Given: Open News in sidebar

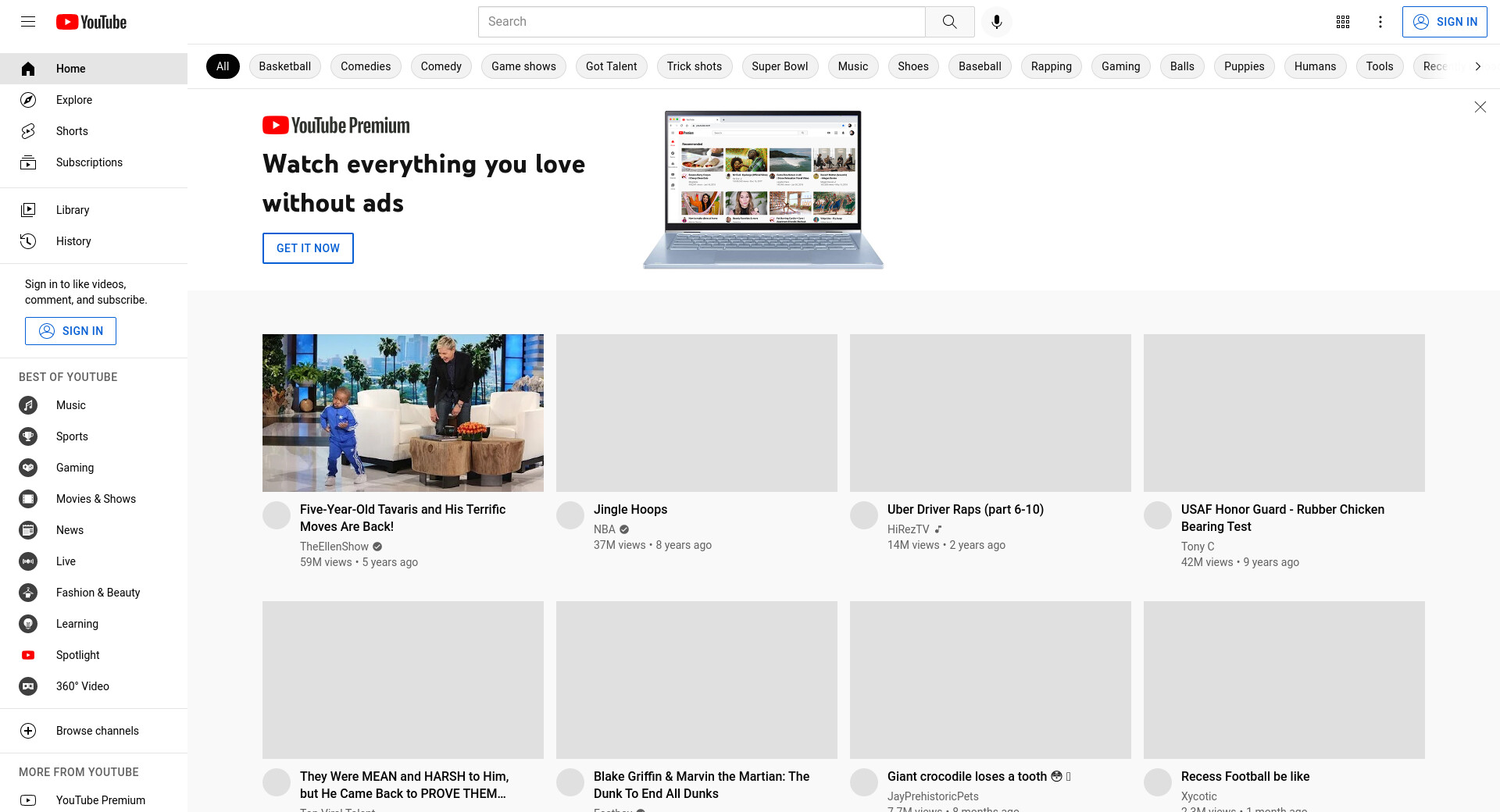Looking at the screenshot, I should [94, 530].
